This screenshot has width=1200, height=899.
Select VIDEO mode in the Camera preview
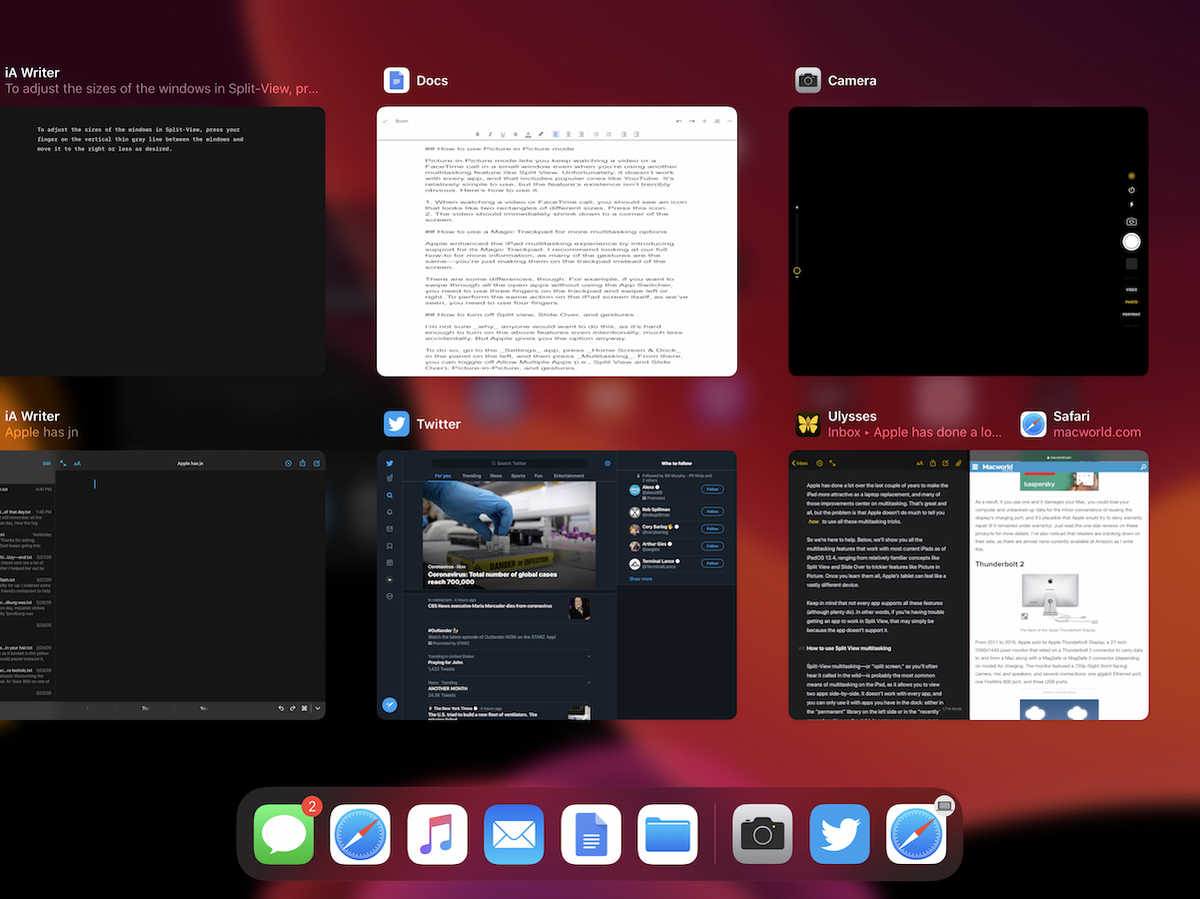(1131, 287)
